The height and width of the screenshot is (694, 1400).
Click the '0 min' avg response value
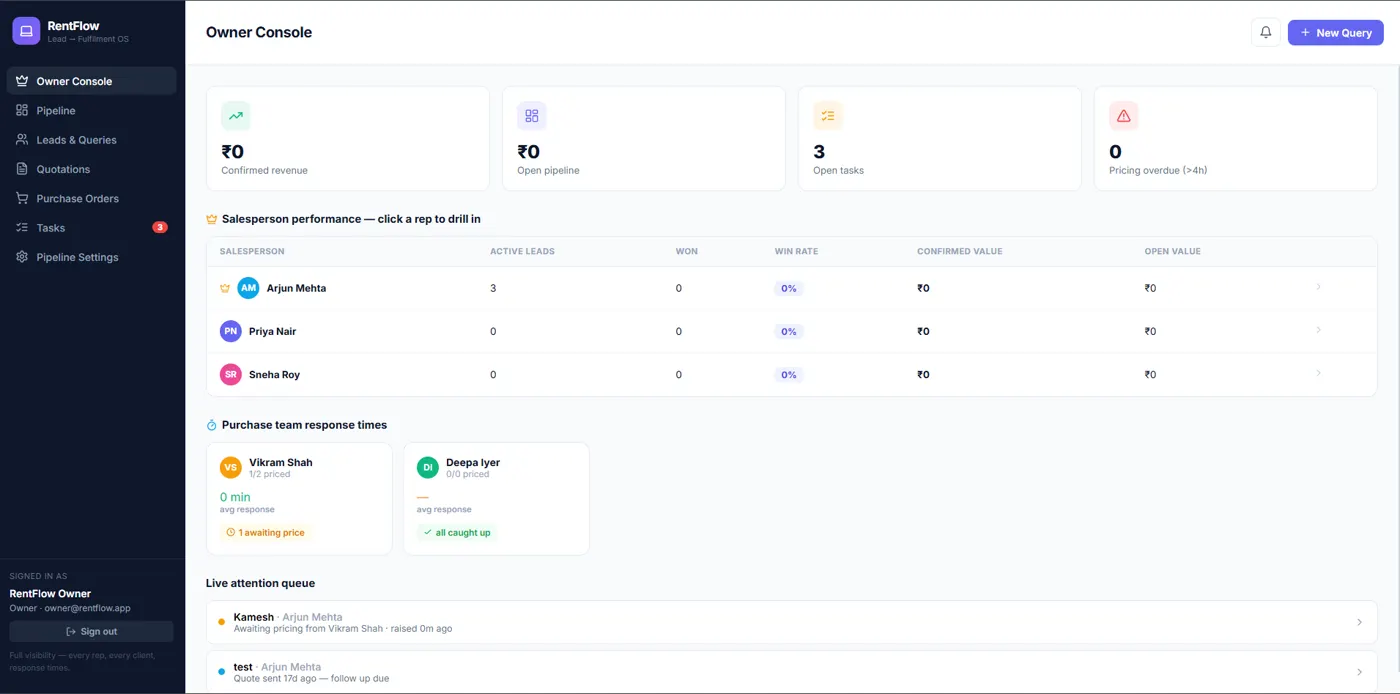click(x=235, y=497)
